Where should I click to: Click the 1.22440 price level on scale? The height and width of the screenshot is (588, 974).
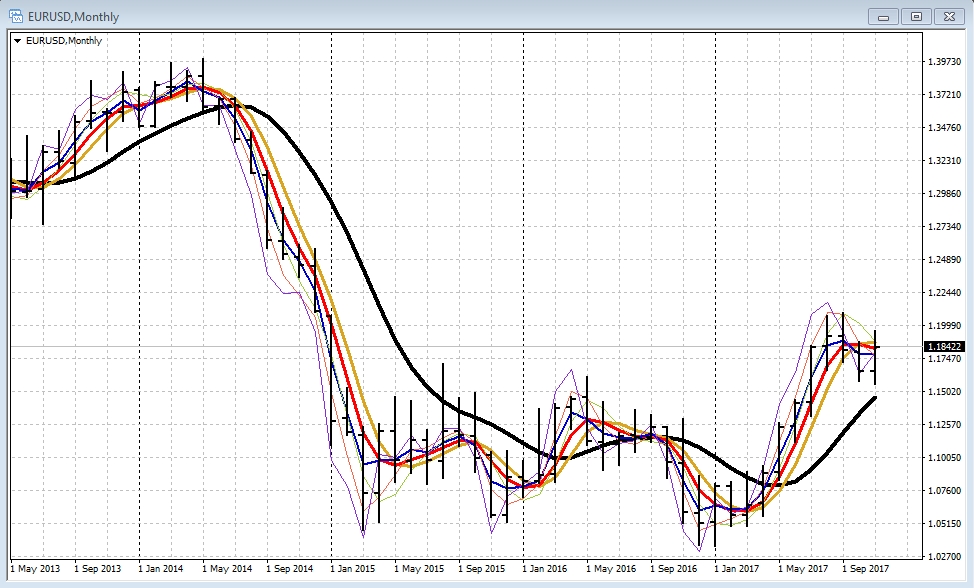click(x=945, y=293)
